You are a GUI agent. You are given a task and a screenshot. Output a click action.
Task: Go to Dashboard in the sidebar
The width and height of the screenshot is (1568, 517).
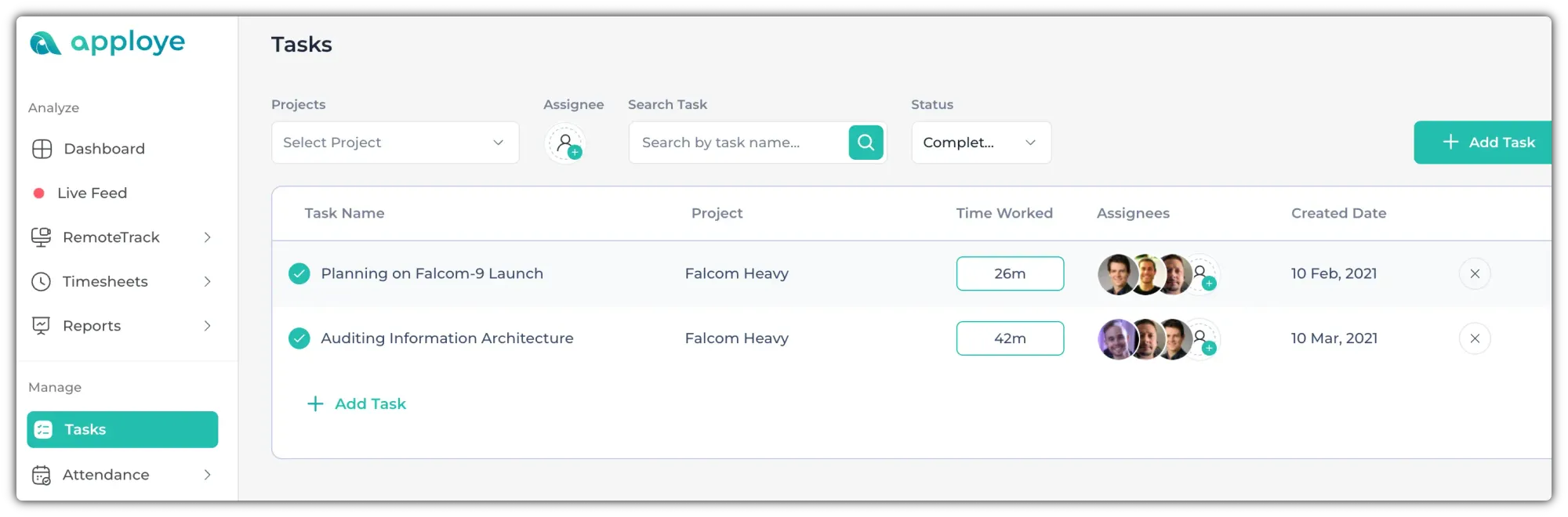(103, 149)
